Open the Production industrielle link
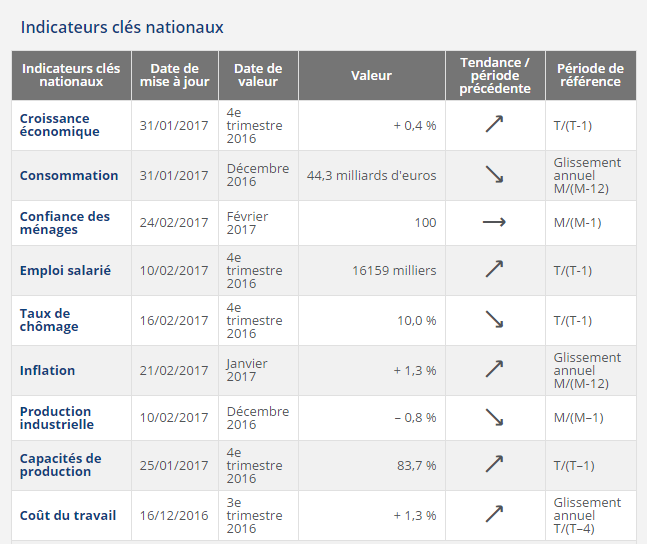 56,418
